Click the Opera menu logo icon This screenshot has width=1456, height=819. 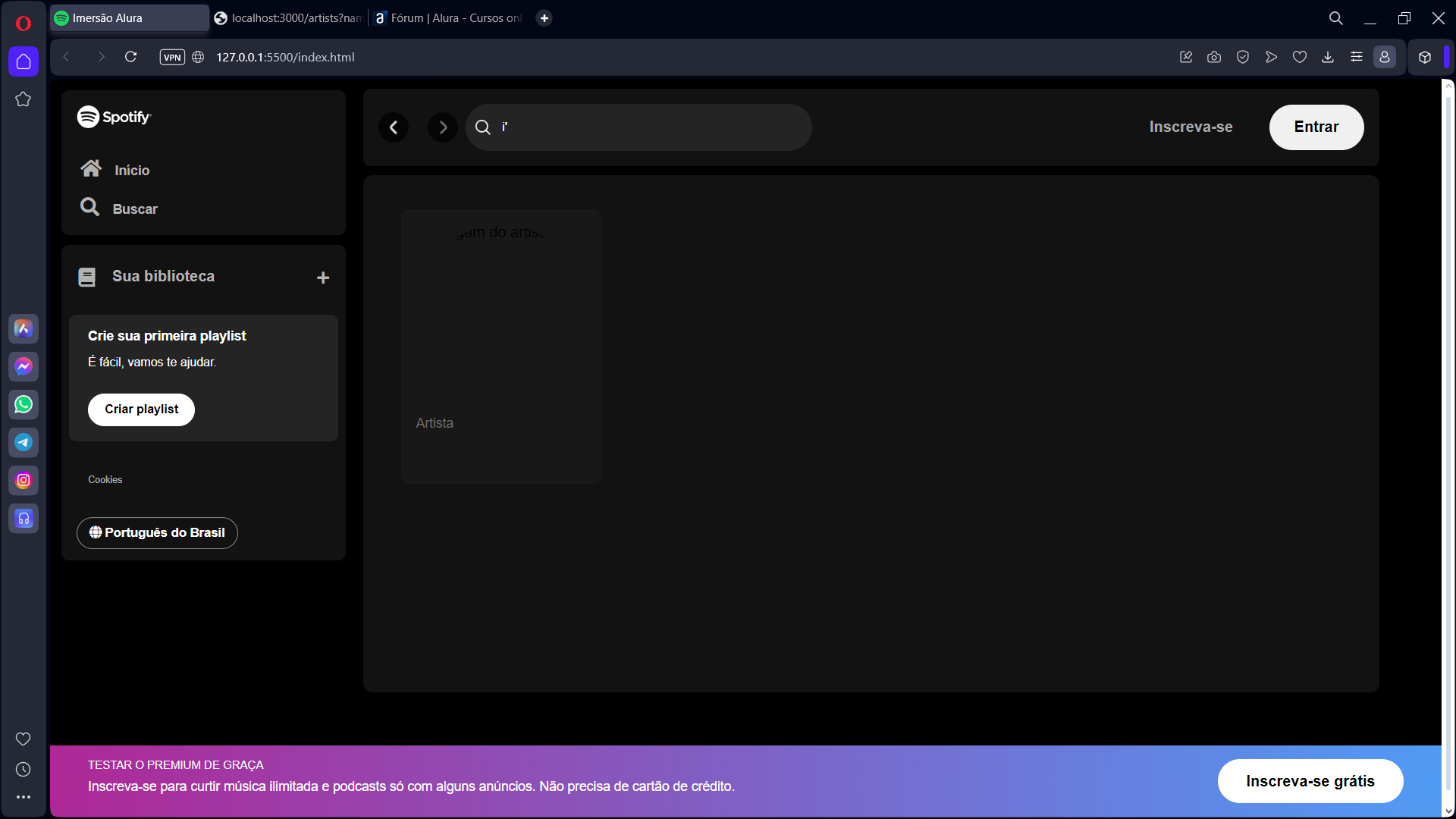24,24
